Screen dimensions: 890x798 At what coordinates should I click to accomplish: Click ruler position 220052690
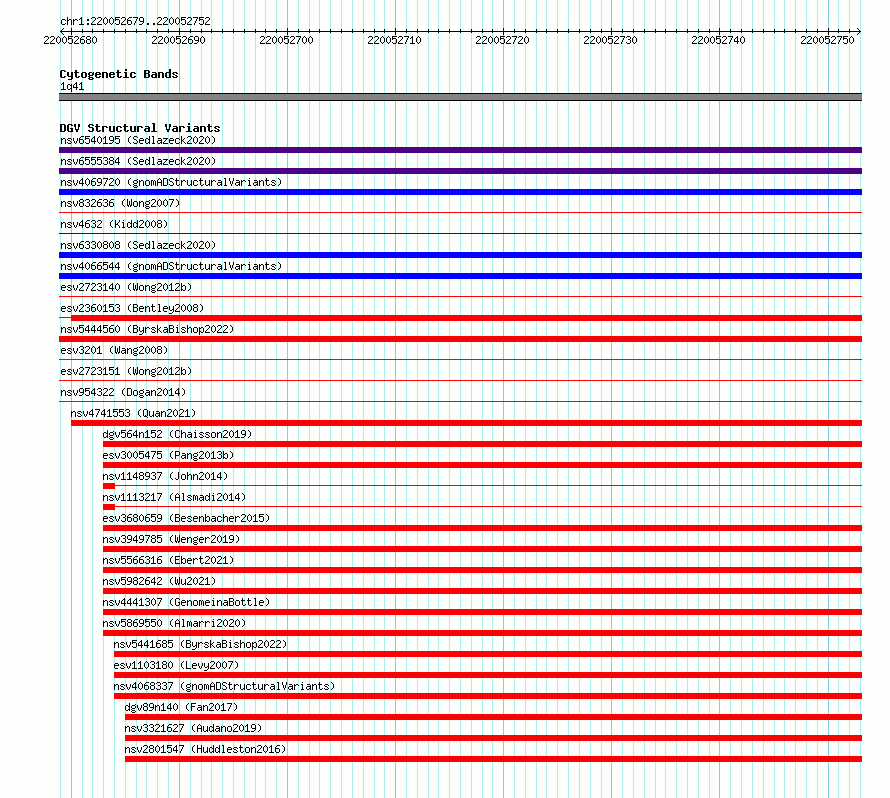[x=178, y=40]
